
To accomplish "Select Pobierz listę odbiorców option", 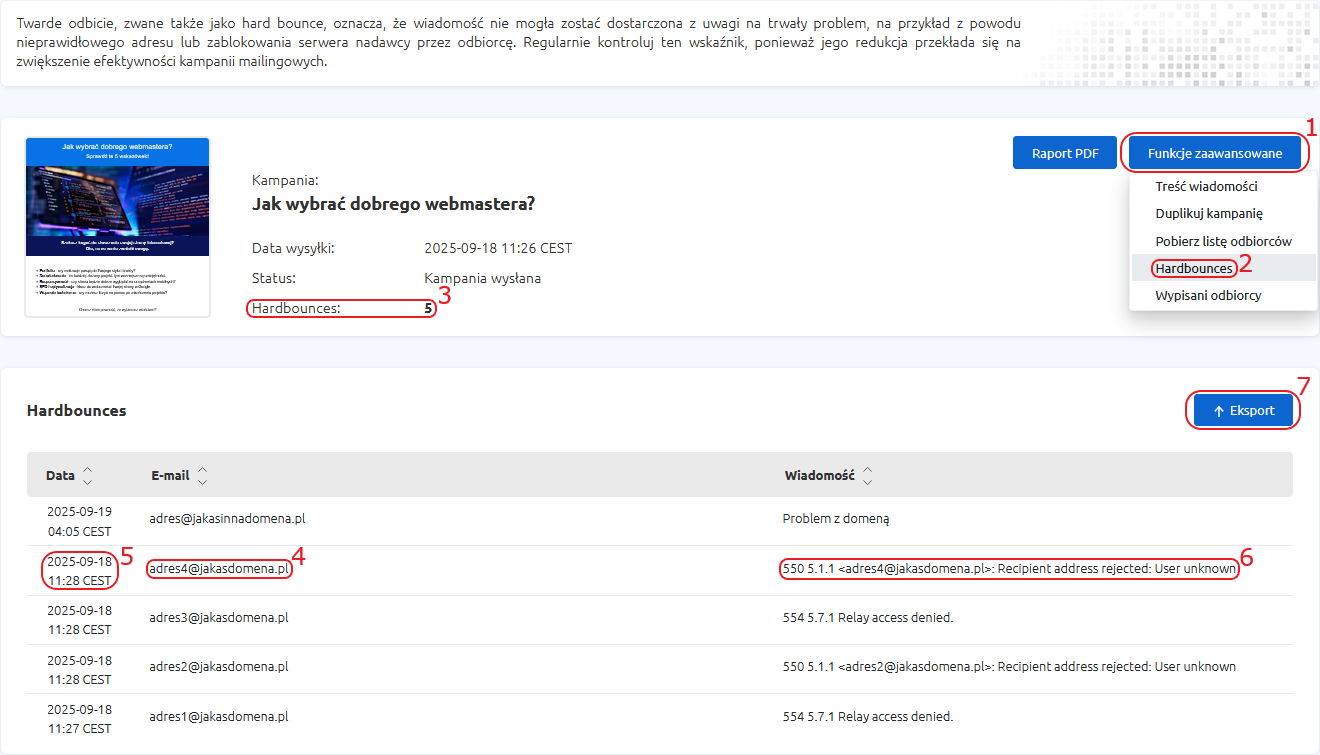I will (x=1223, y=241).
